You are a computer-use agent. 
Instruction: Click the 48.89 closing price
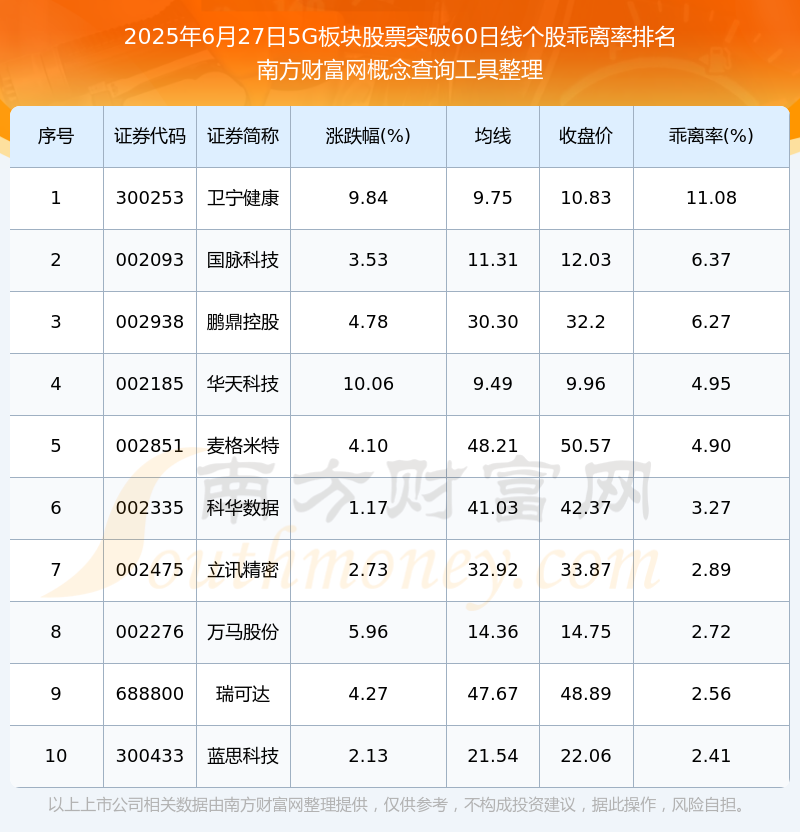586,694
